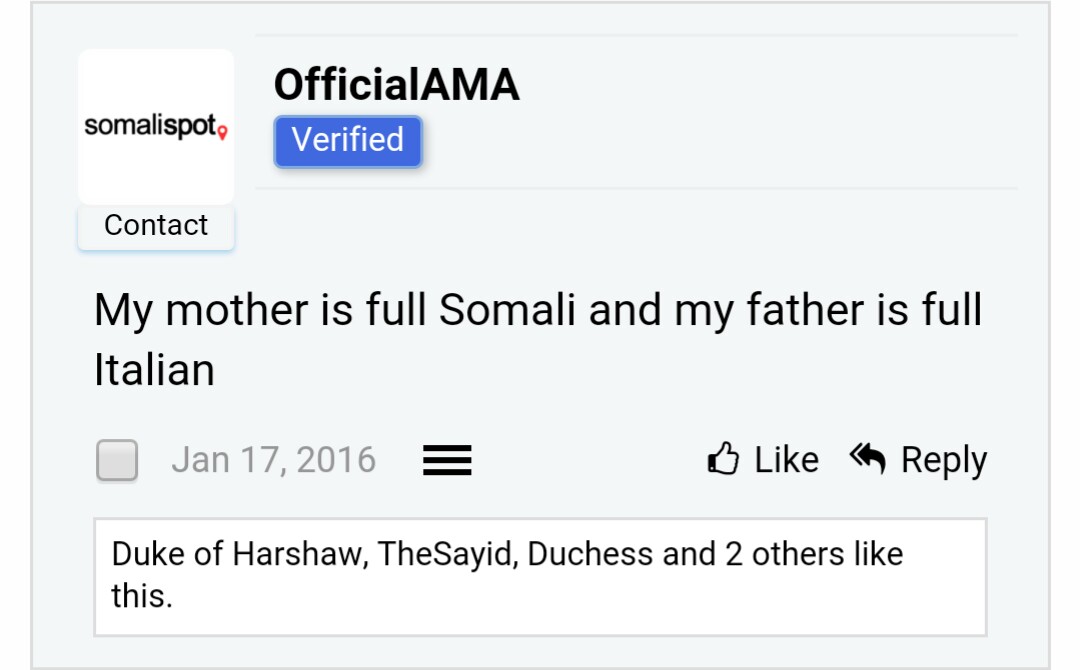The image size is (1080, 670).
Task: Open the hamburger post menu
Action: click(447, 460)
